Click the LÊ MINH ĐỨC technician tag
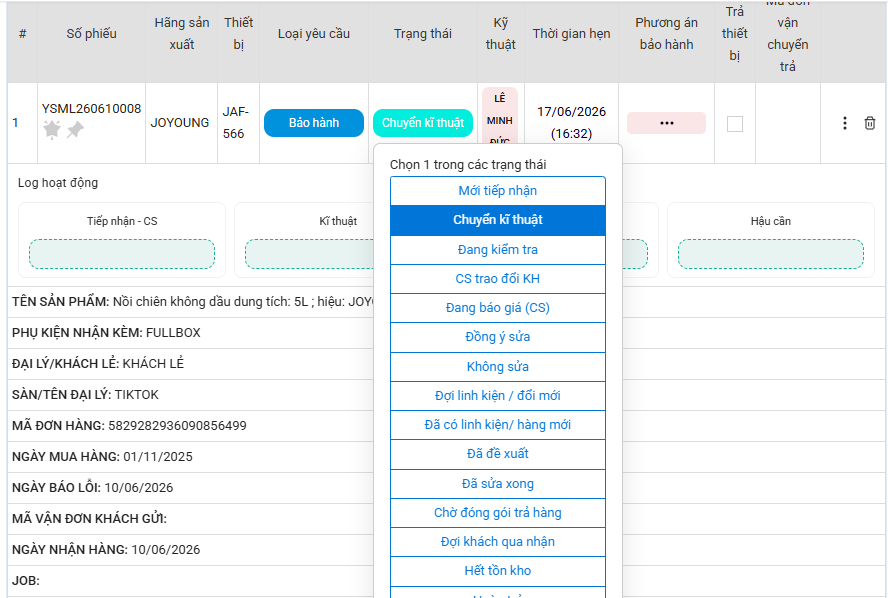Screen dimensions: 888x598 click(500, 116)
